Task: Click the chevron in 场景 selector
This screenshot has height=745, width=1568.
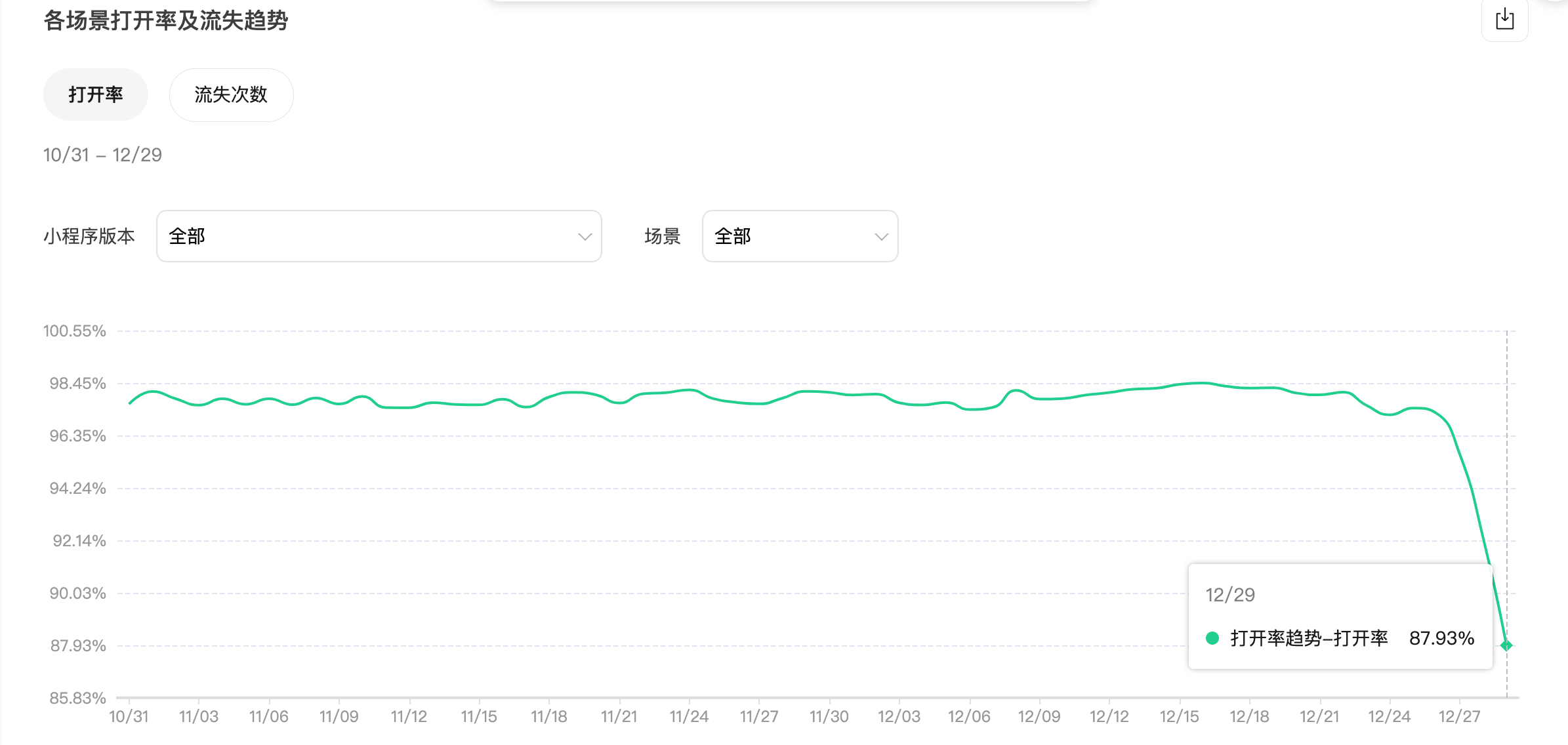Action: [x=881, y=237]
